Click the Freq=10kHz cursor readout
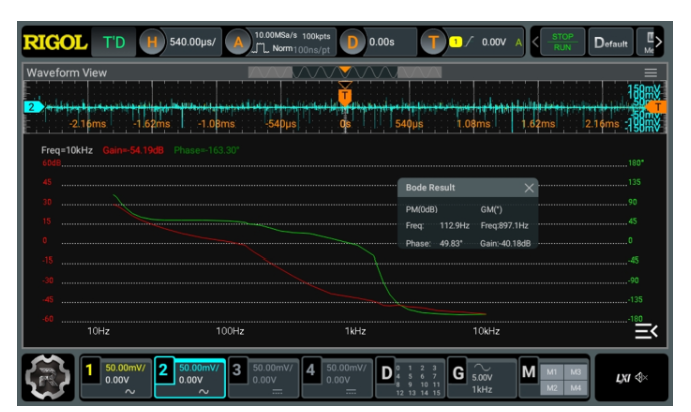The width and height of the screenshot is (691, 412). click(67, 150)
